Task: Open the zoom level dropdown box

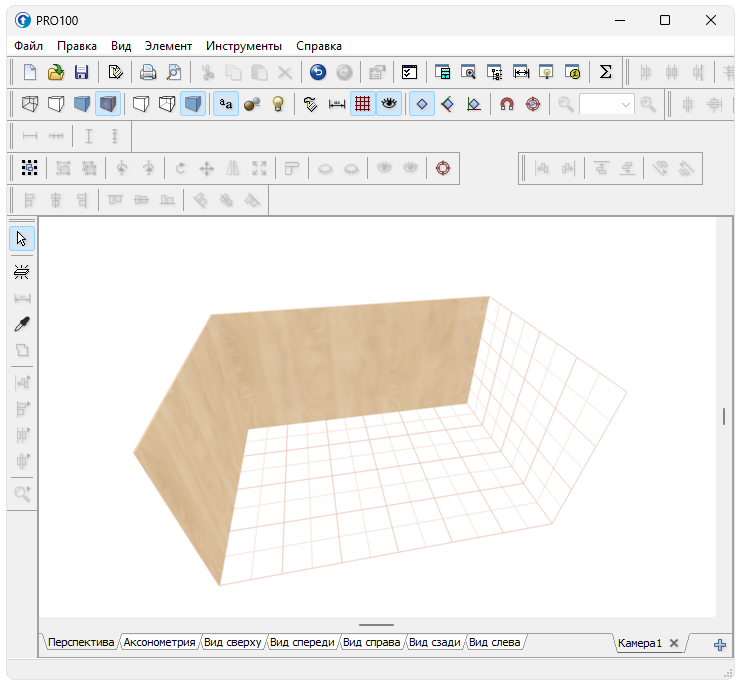Action: [607, 104]
